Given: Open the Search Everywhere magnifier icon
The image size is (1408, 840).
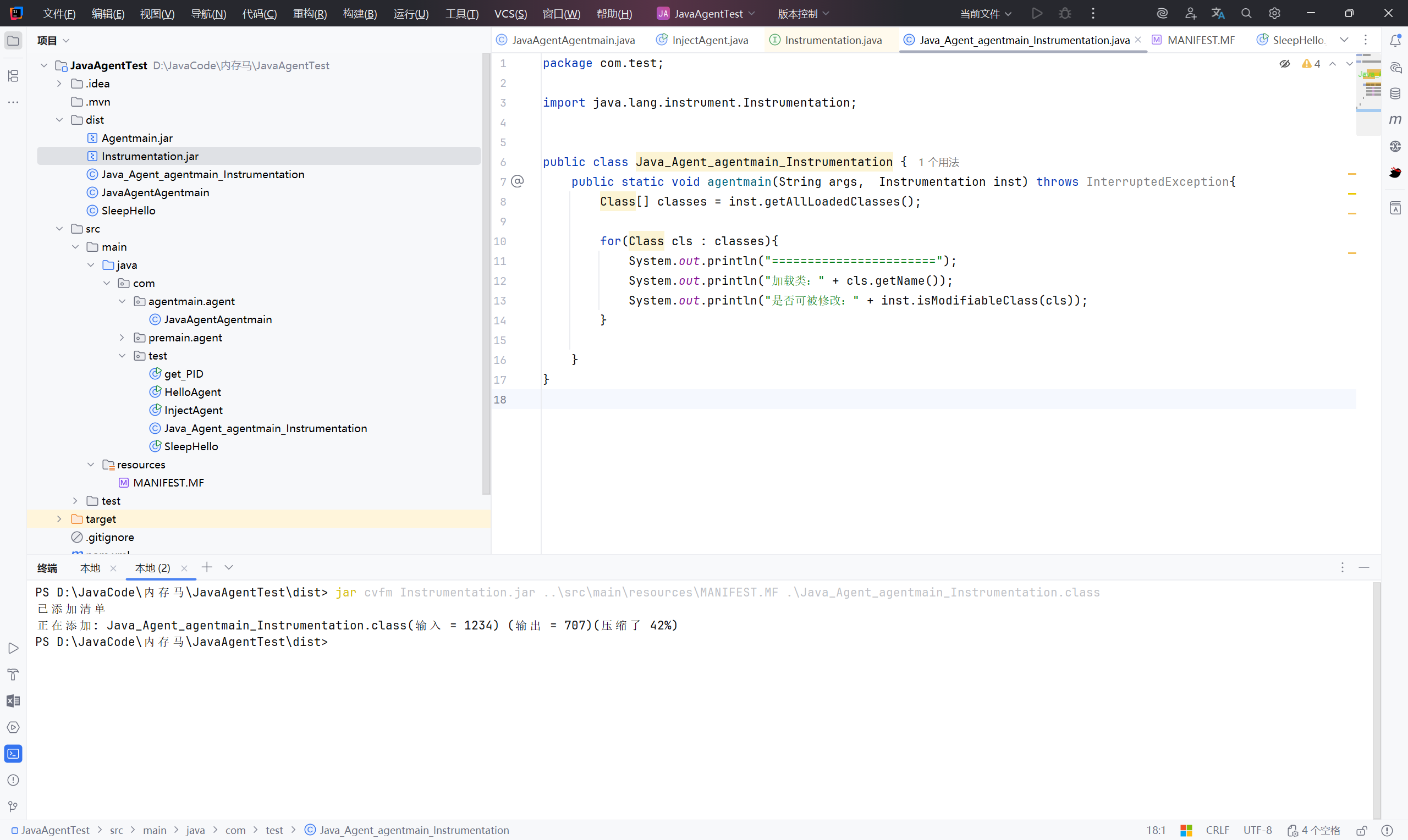Looking at the screenshot, I should click(1246, 14).
